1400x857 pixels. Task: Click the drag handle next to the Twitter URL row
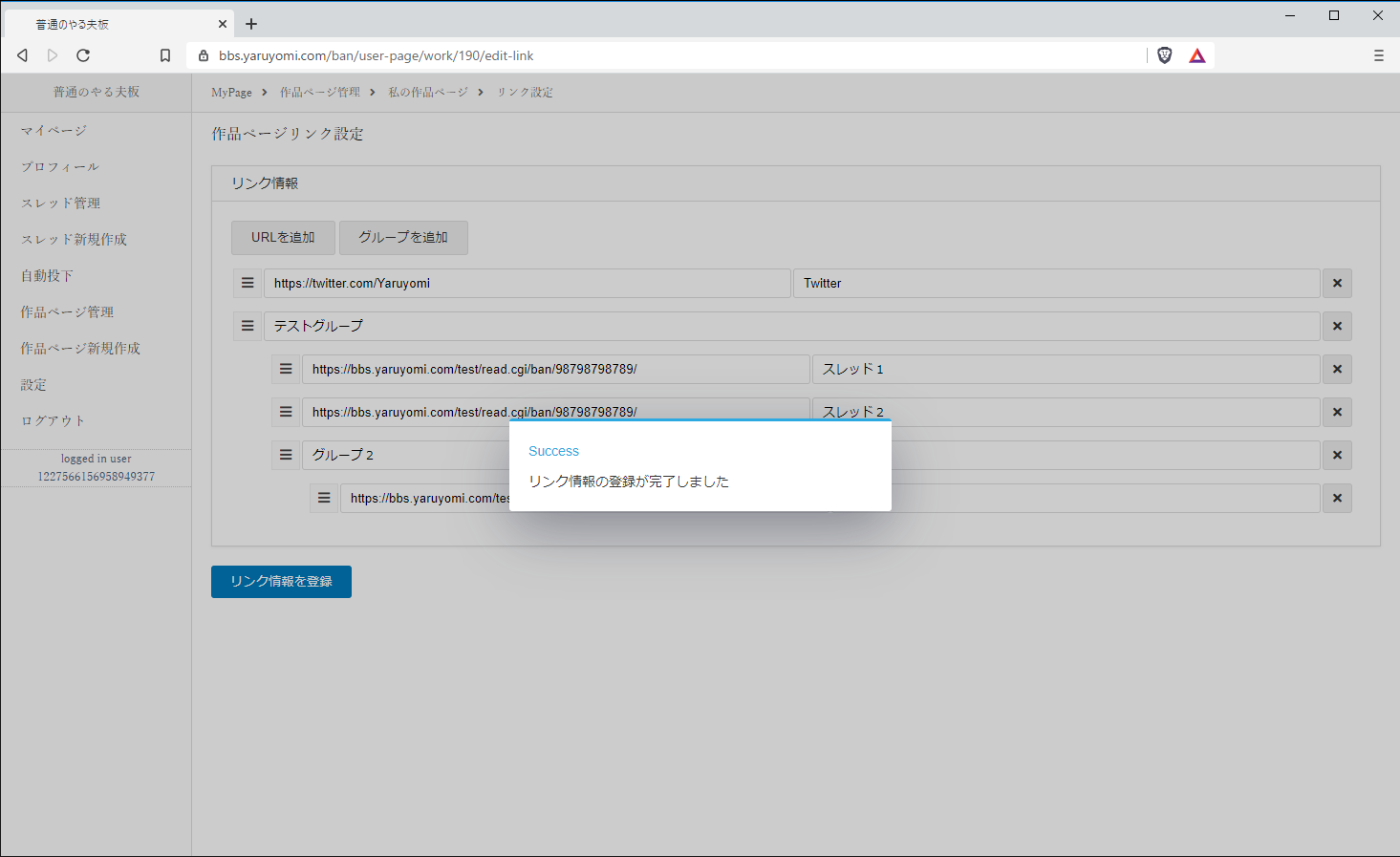pyautogui.click(x=248, y=283)
